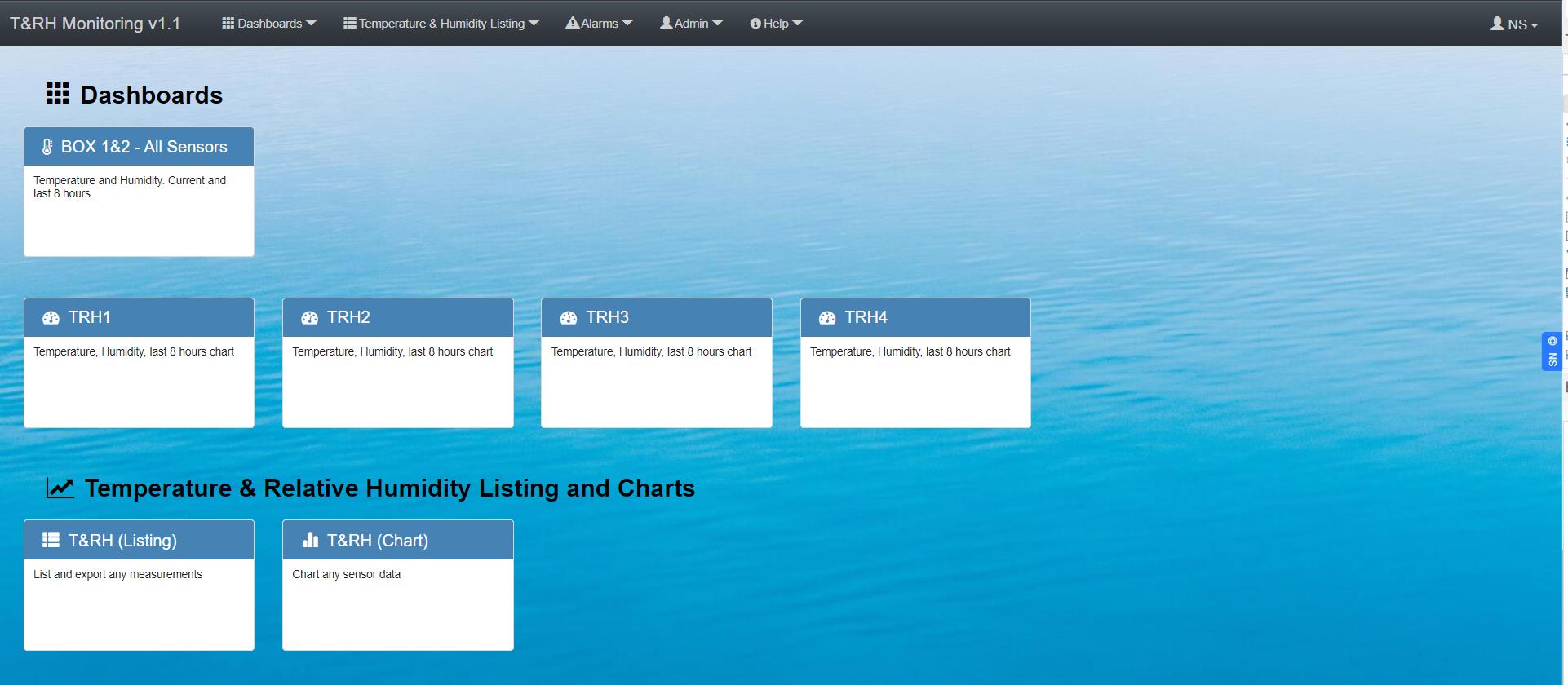
Task: Click the list icon on T&RH (Listing) card
Action: (x=51, y=540)
